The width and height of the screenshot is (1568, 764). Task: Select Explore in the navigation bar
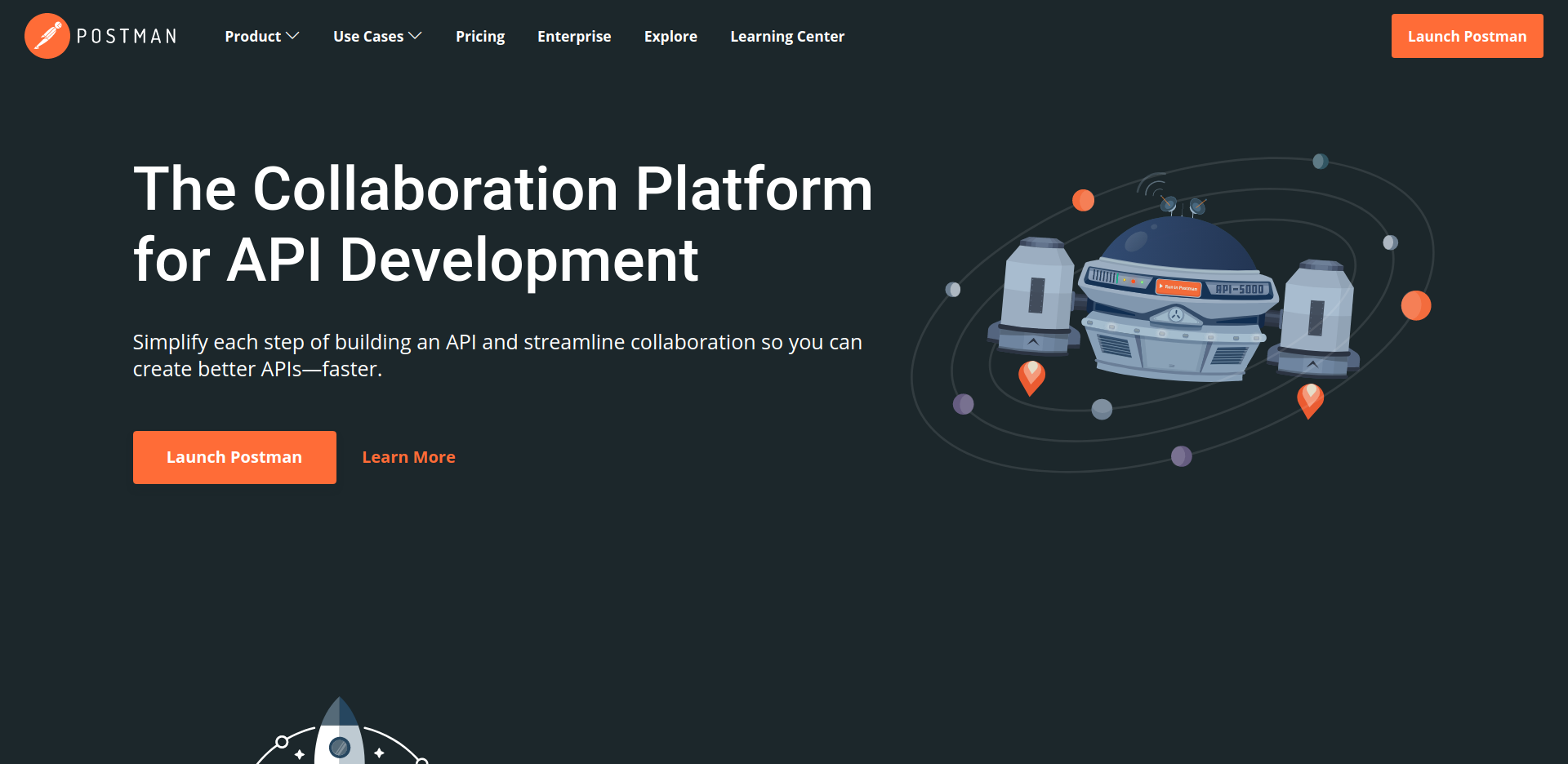(670, 37)
